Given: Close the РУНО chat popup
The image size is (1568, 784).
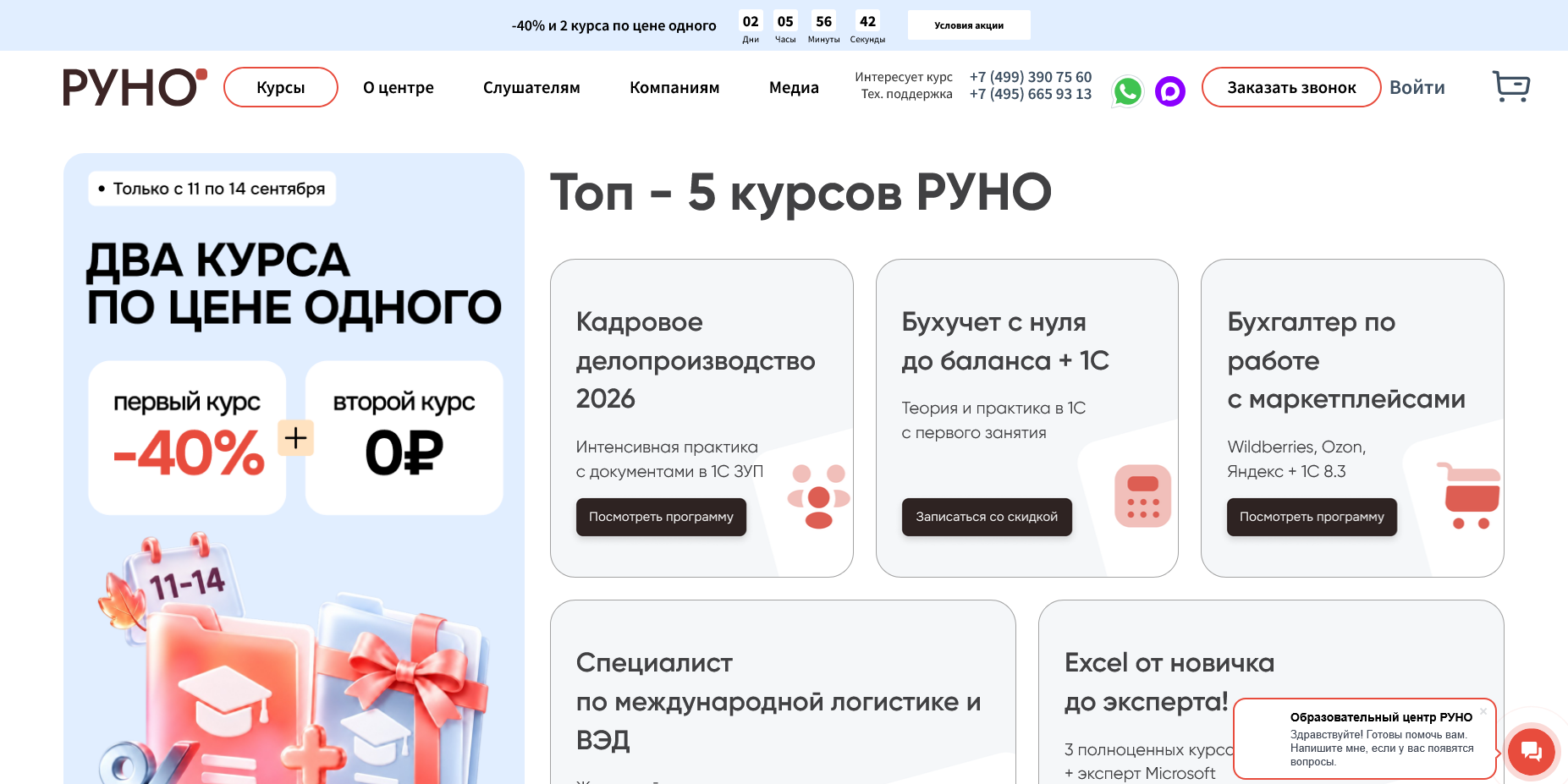Looking at the screenshot, I should (x=1483, y=711).
